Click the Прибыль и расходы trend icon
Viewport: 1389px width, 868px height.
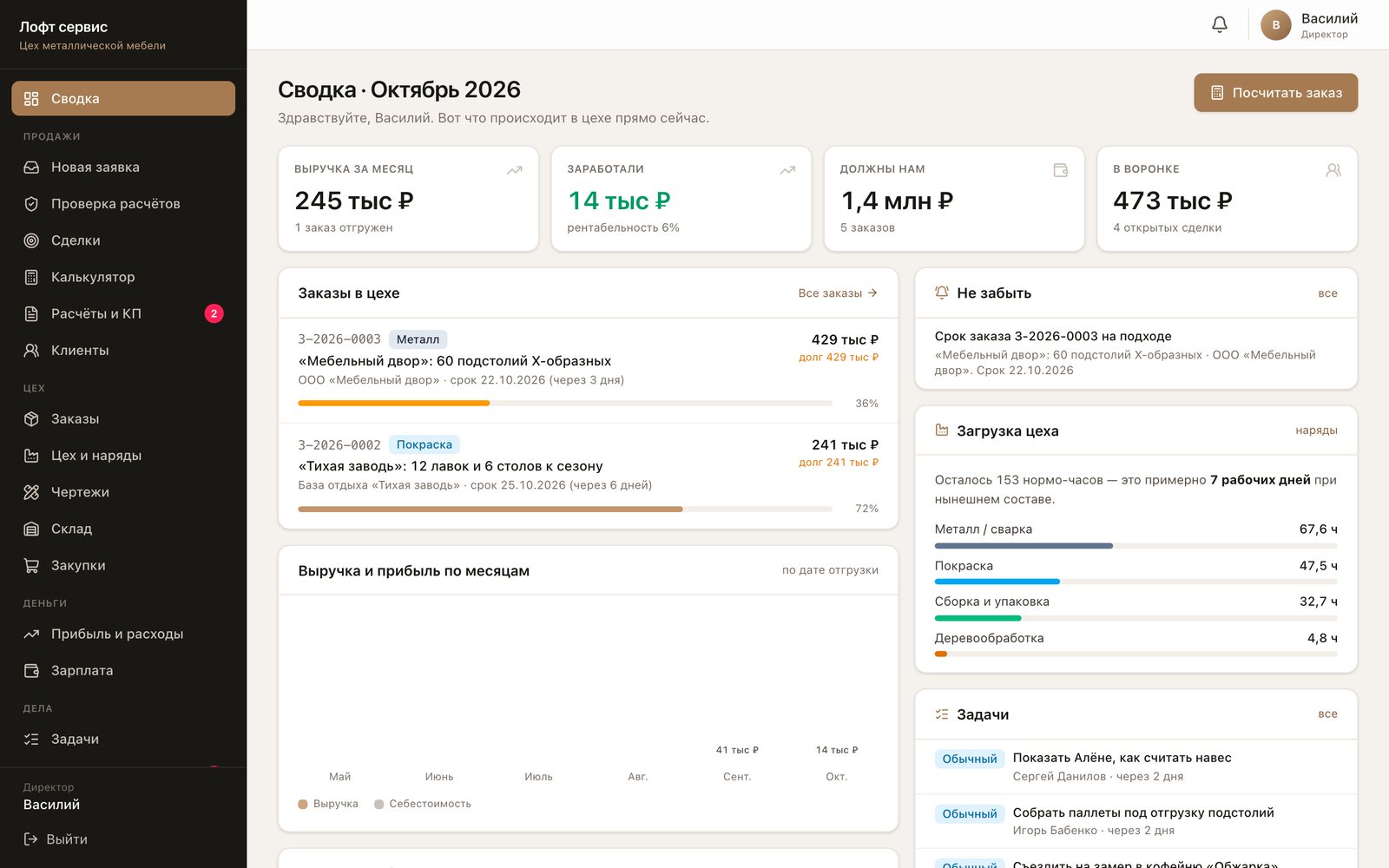(31, 634)
